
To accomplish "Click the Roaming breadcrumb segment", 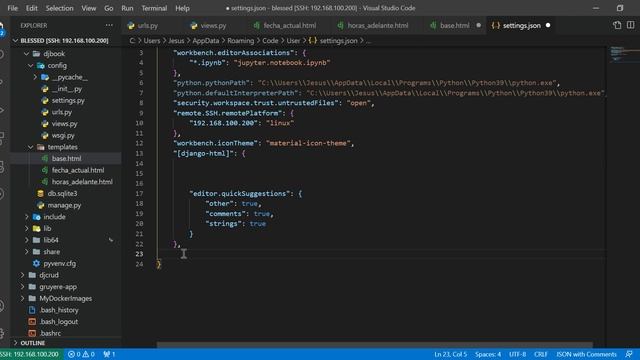I will (240, 40).
